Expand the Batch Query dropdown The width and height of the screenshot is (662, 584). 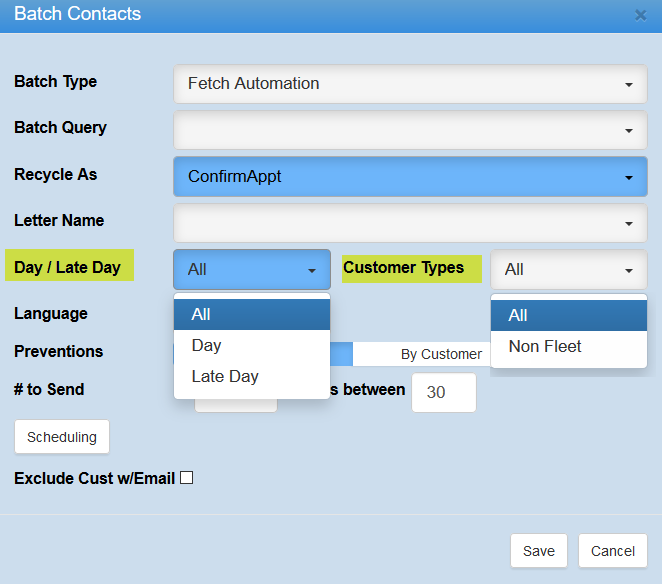[410, 130]
